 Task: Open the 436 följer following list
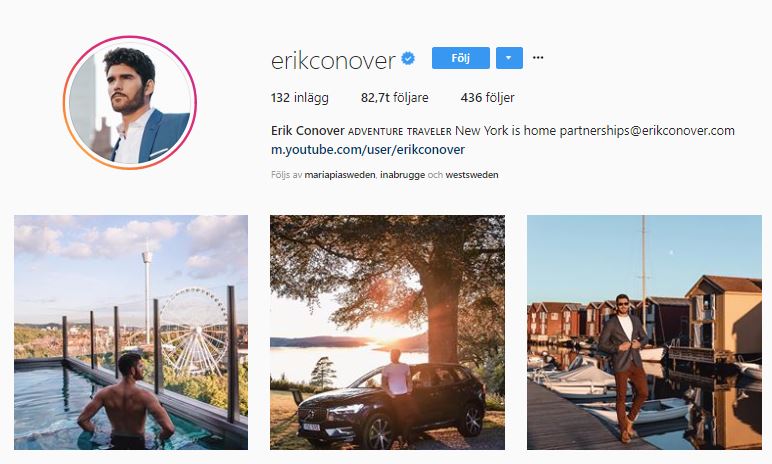click(487, 98)
